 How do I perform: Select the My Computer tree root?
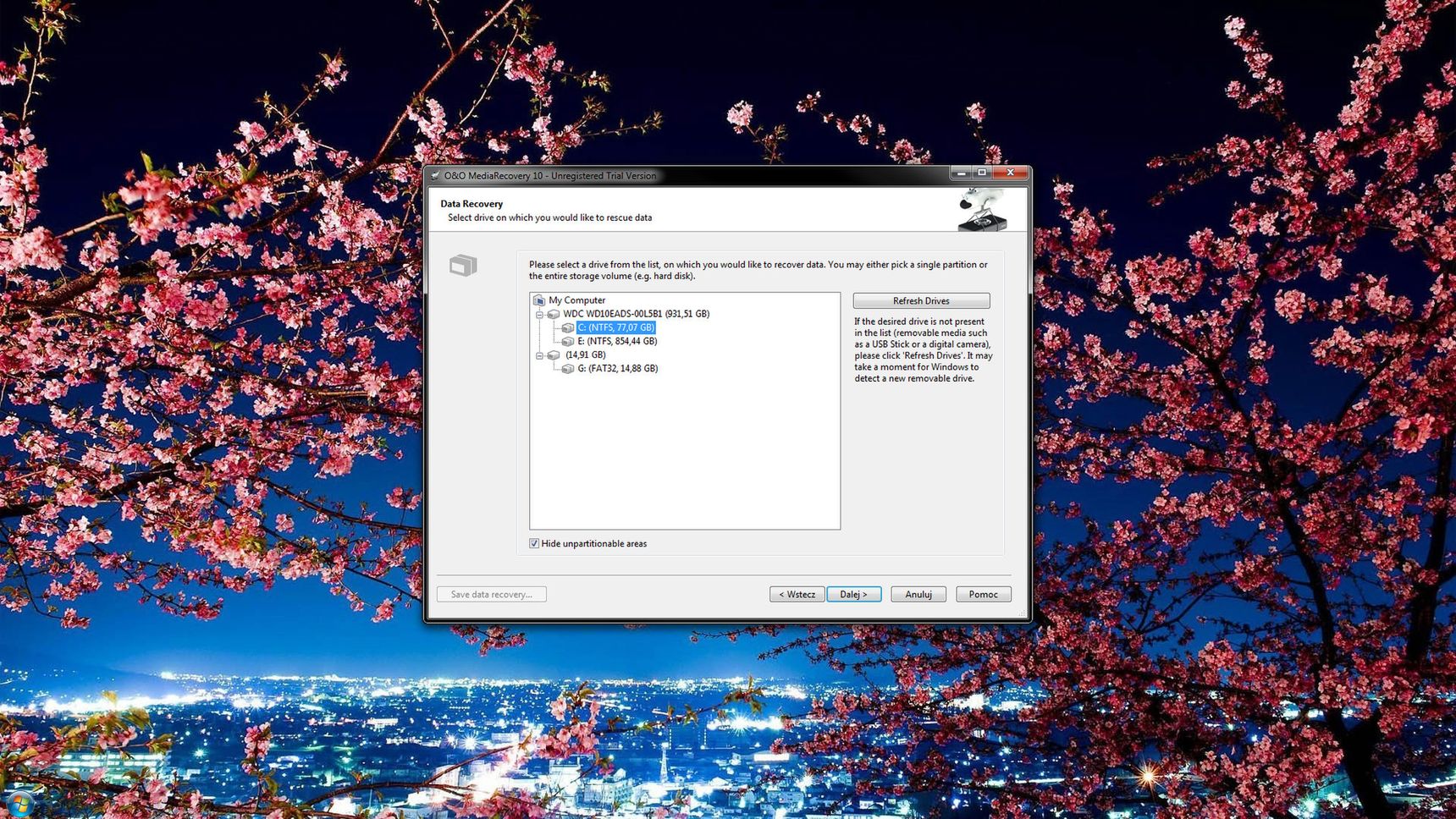pyautogui.click(x=576, y=300)
